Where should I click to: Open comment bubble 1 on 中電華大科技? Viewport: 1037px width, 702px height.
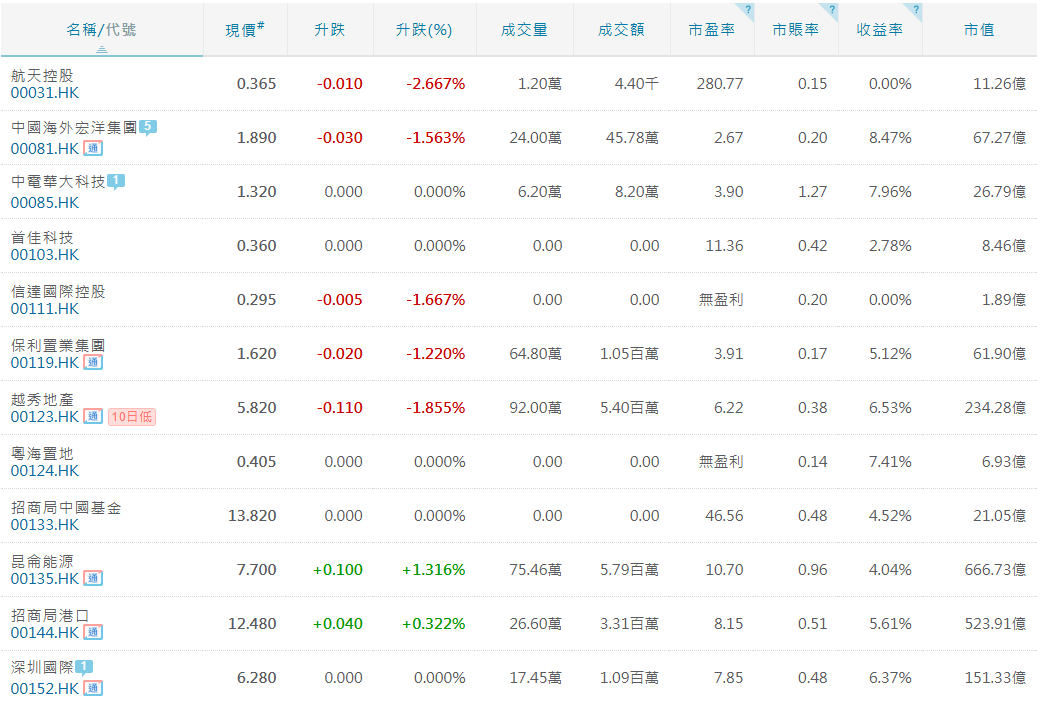click(116, 181)
